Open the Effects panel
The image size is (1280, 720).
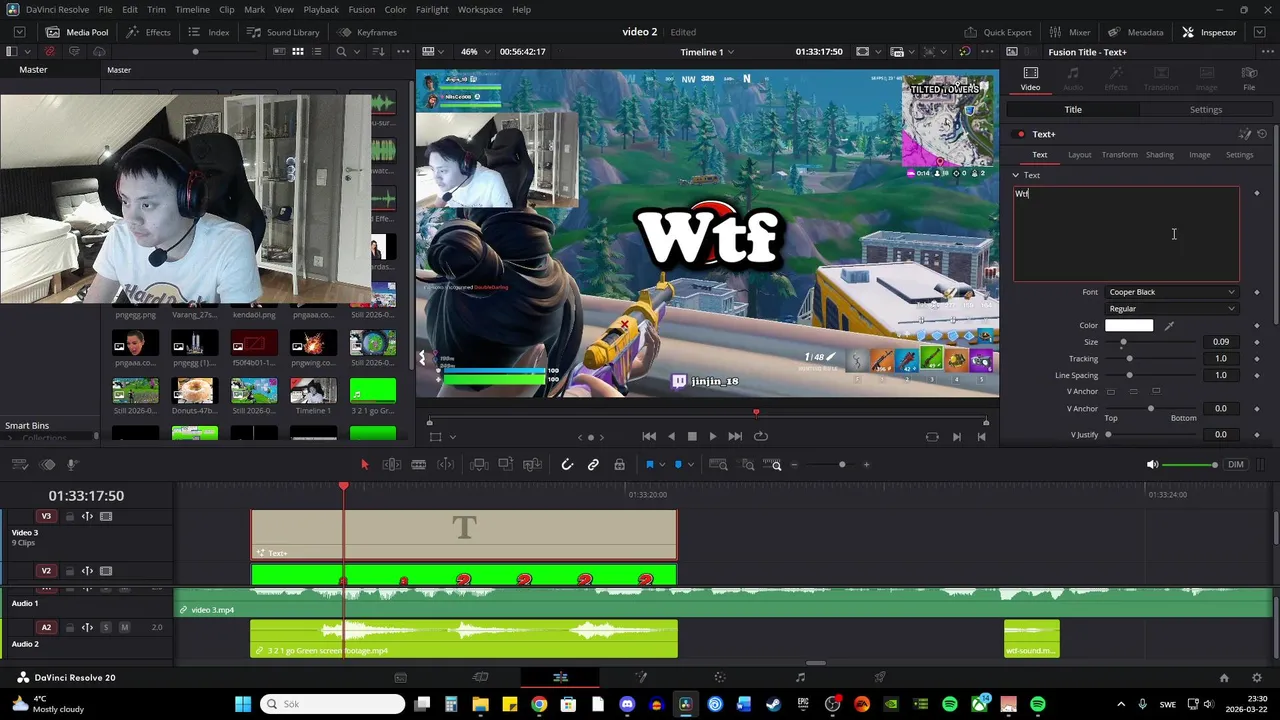point(148,32)
